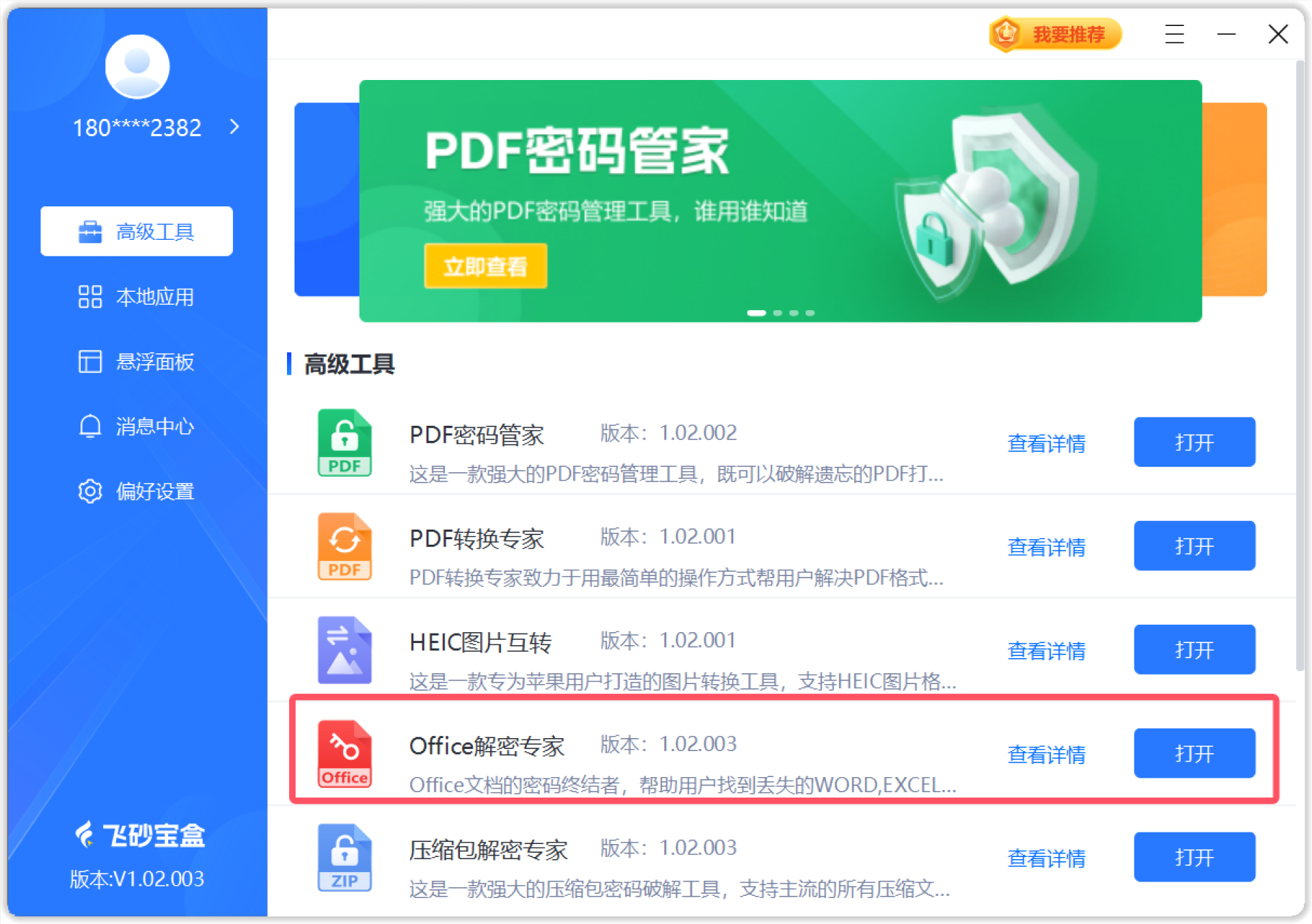Click the 飞砂宝盒 logo
The width and height of the screenshot is (1312, 924).
pyautogui.click(x=140, y=834)
